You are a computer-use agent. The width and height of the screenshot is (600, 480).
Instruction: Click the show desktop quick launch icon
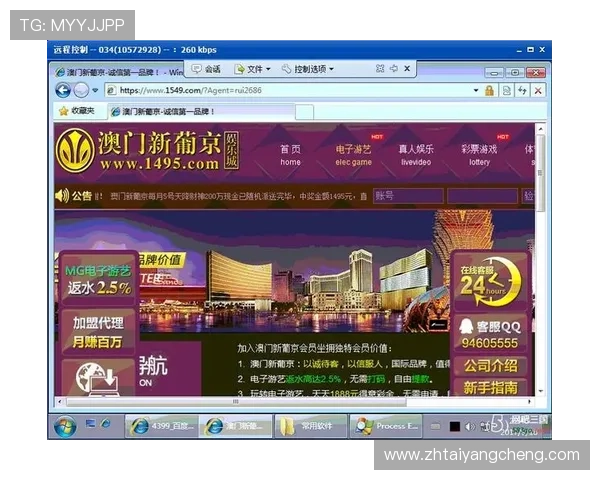[x=90, y=423]
